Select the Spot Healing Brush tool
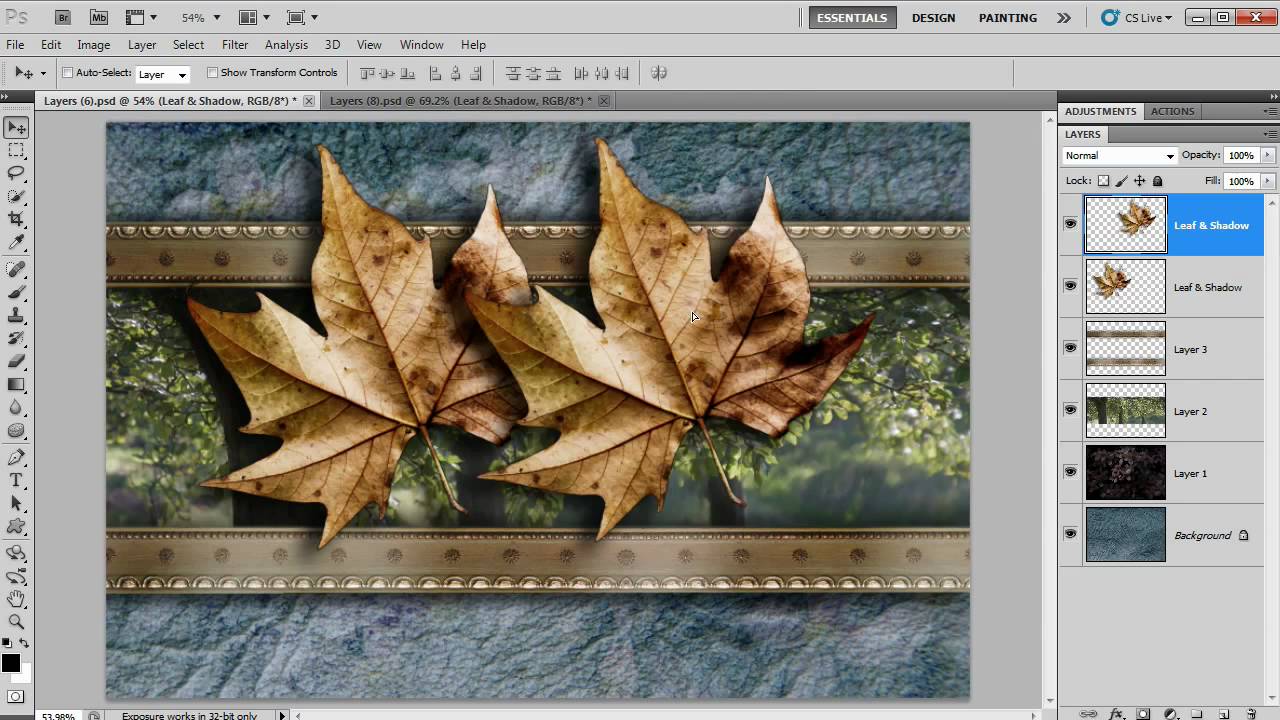This screenshot has height=720, width=1280. pos(16,270)
